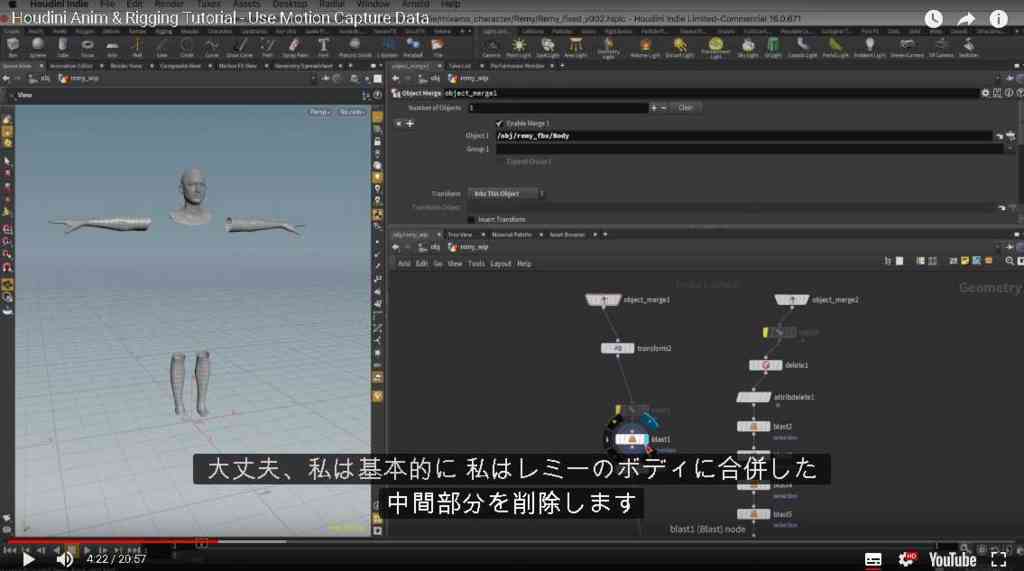The width and height of the screenshot is (1024, 571).
Task: Click the video title link
Action: click(220, 18)
